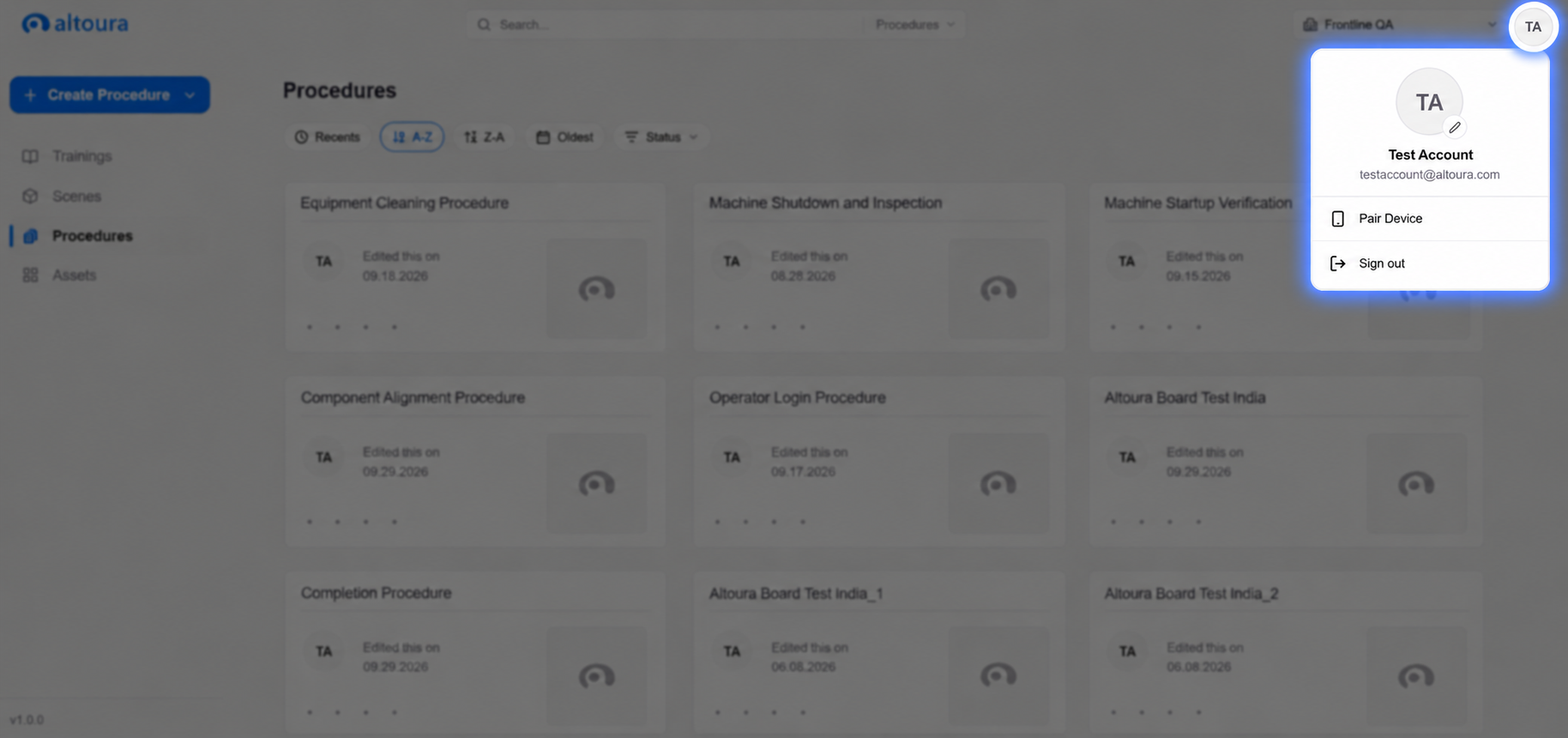
Task: Choose Sign out in the account menu
Action: (x=1430, y=263)
